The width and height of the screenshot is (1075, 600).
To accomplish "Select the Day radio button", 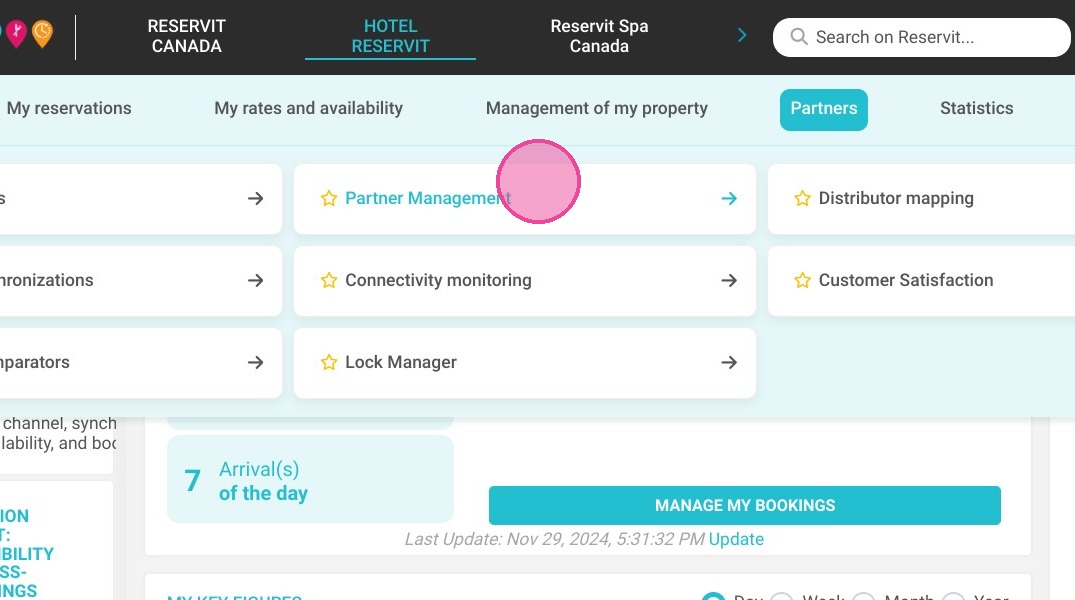I will 714,598.
